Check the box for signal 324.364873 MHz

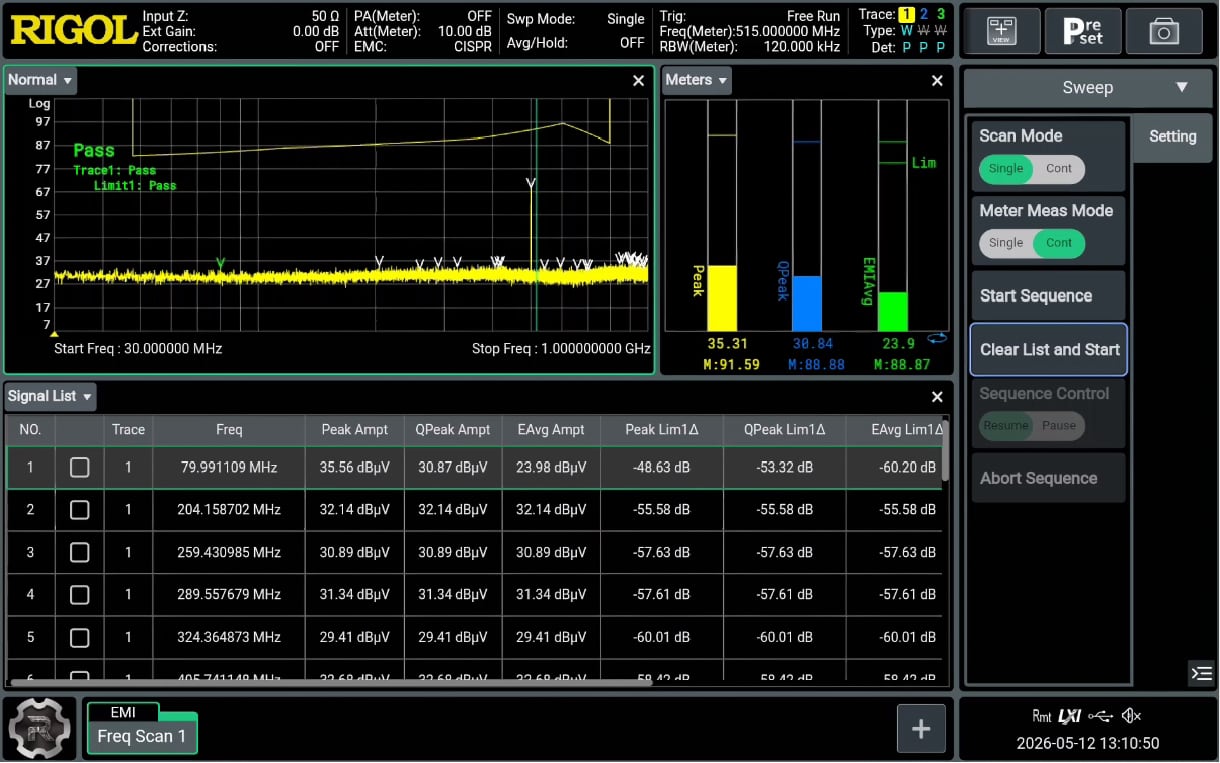80,637
